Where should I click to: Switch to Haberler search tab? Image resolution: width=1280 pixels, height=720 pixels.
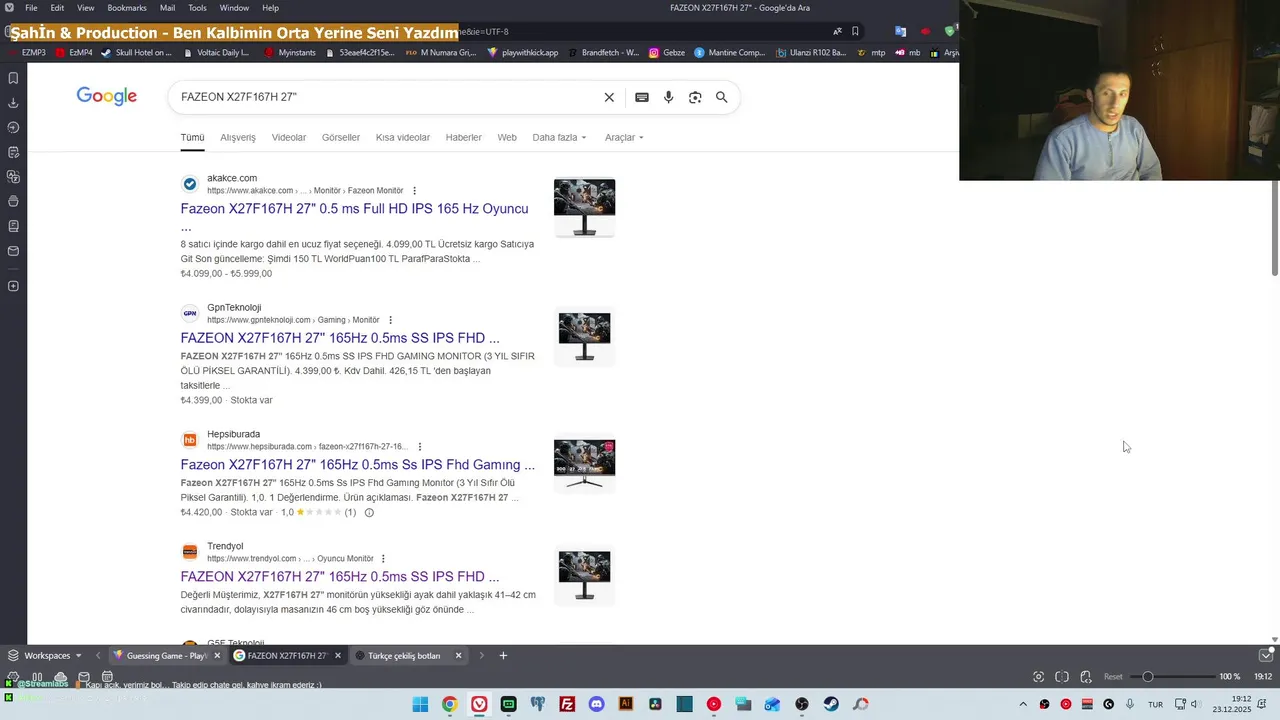click(463, 137)
